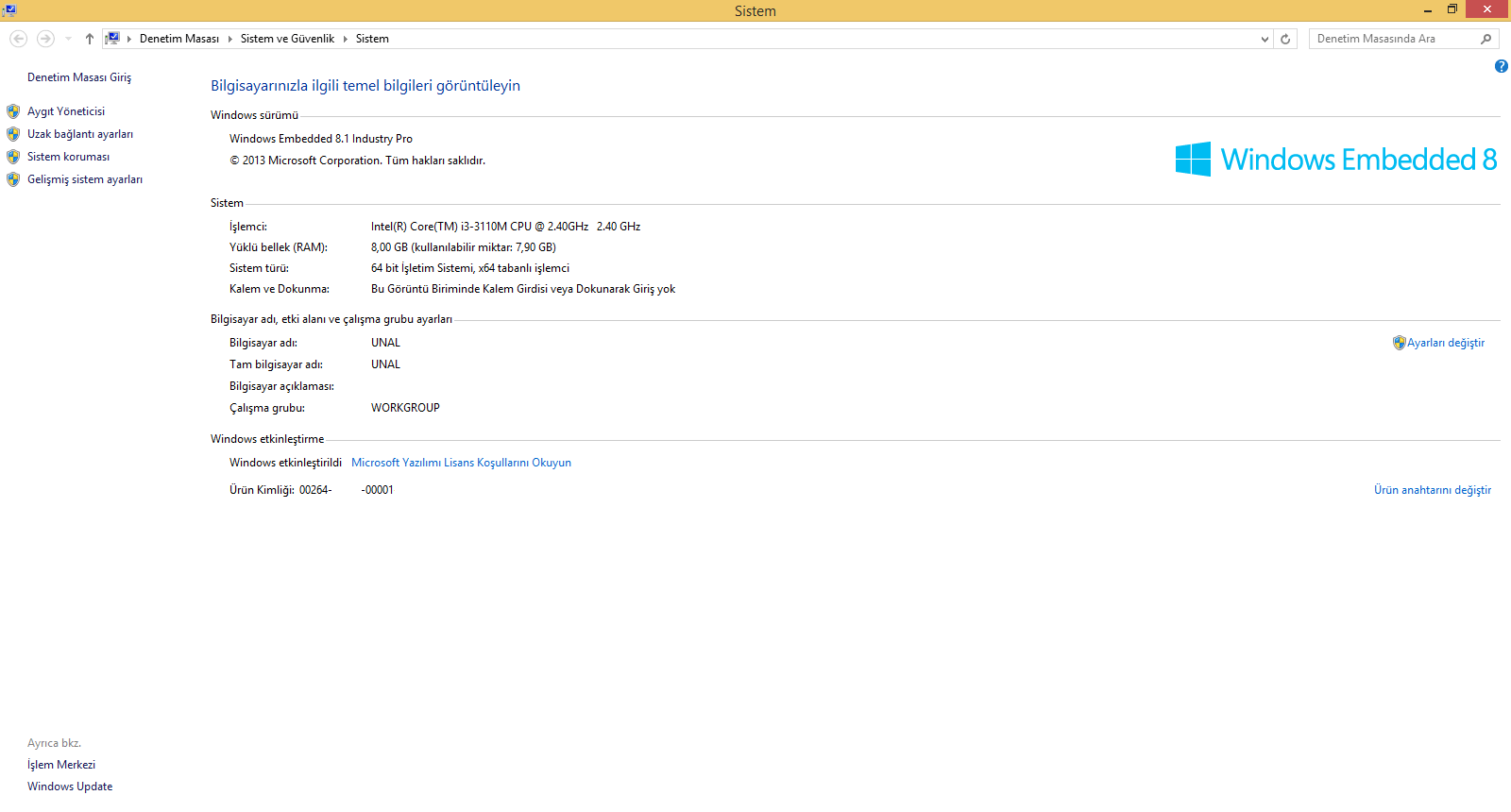The height and width of the screenshot is (812, 1511).
Task: Click the Ürün Kimliği product ID text
Action: coord(312,490)
